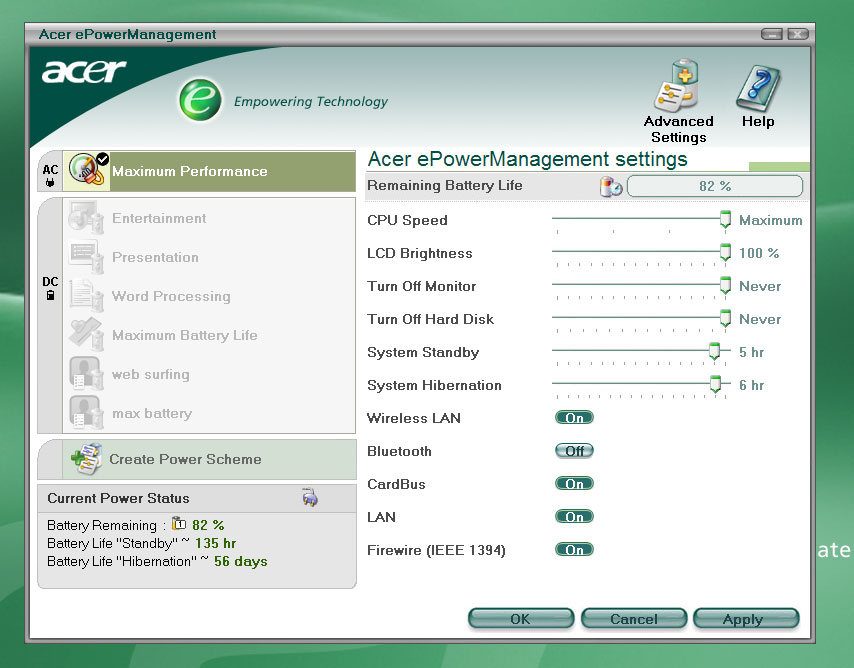854x668 pixels.
Task: Click the 'Current Power Status' heading
Action: (118, 498)
